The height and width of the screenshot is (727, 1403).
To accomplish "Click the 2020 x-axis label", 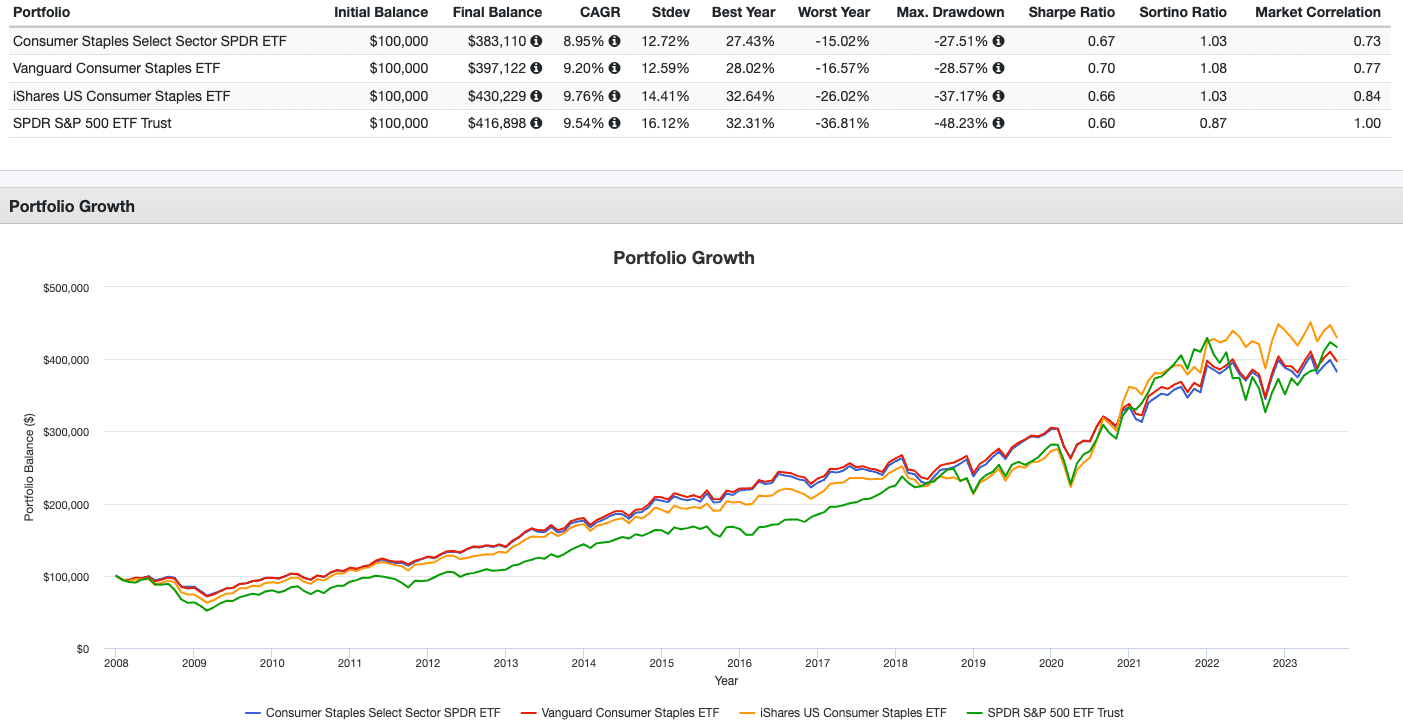I will 1051,662.
